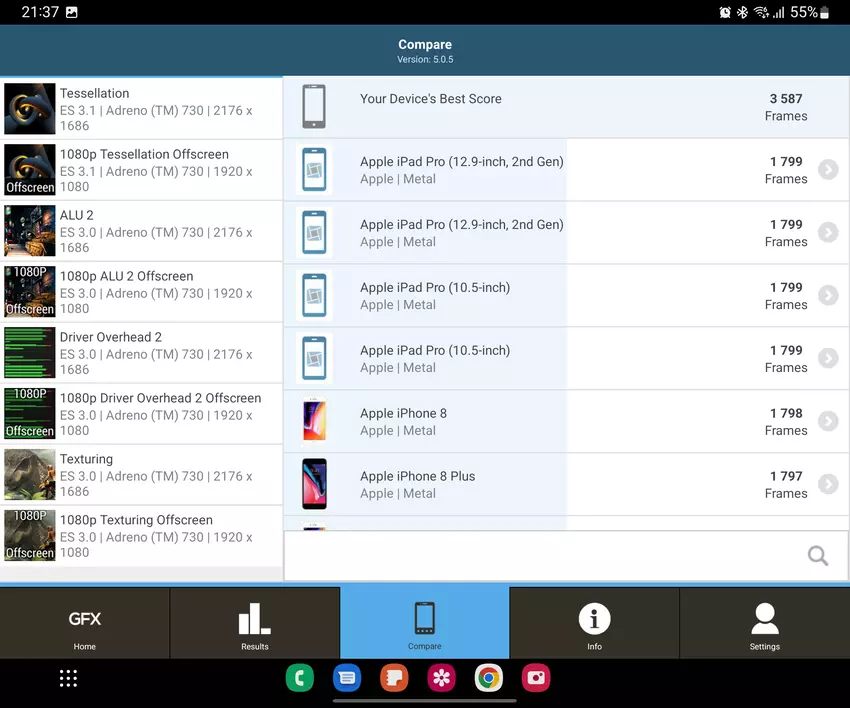Viewport: 850px width, 708px height.
Task: Switch to the Results tab
Action: (255, 624)
